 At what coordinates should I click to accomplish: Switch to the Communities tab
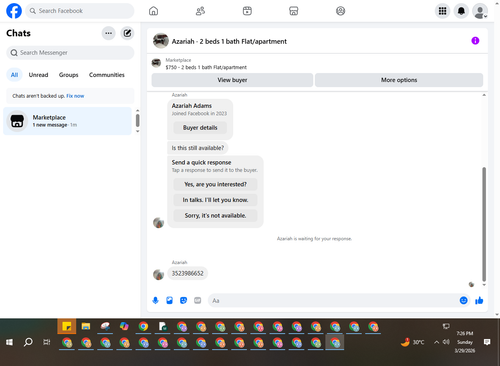click(x=107, y=75)
